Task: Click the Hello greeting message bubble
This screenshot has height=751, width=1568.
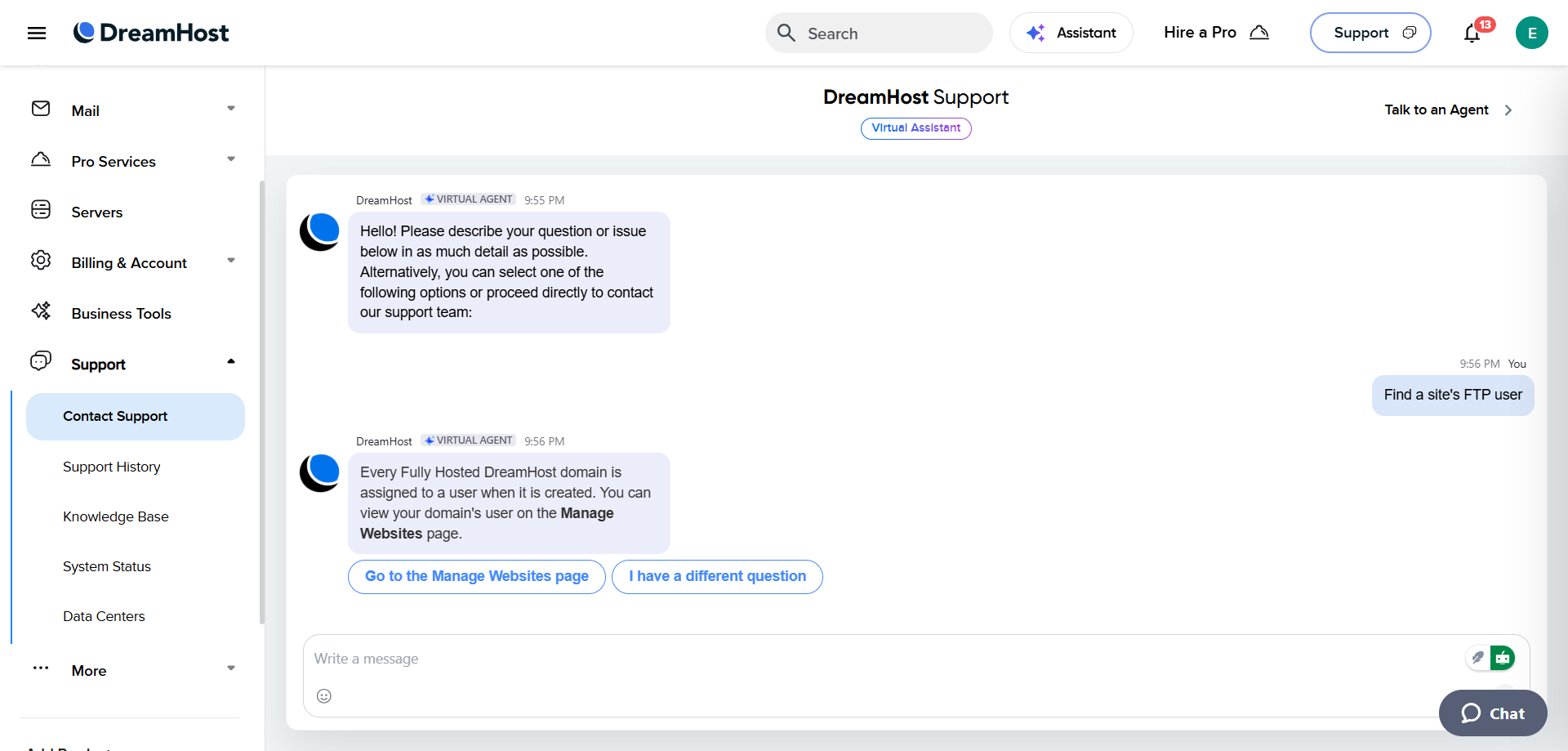Action: 509,272
